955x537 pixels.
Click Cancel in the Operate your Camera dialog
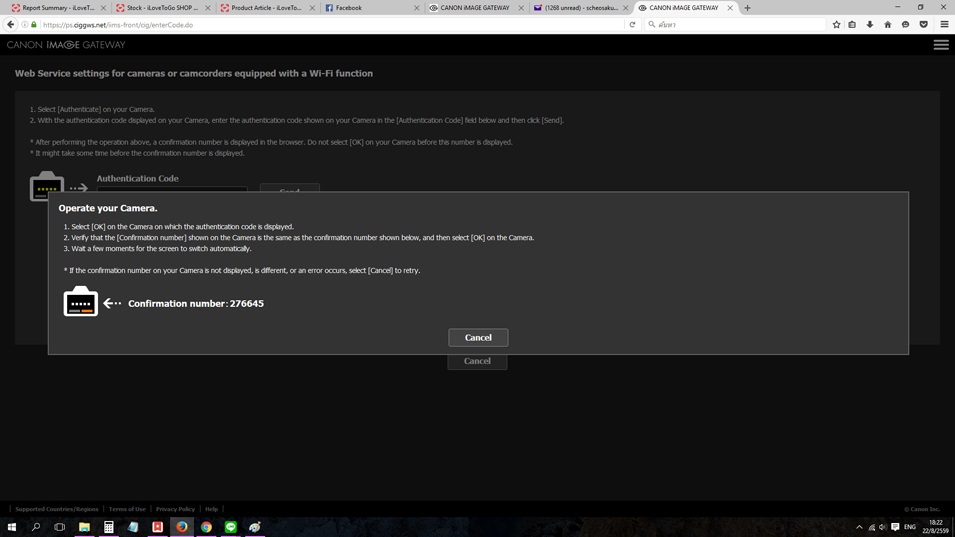[x=478, y=337]
